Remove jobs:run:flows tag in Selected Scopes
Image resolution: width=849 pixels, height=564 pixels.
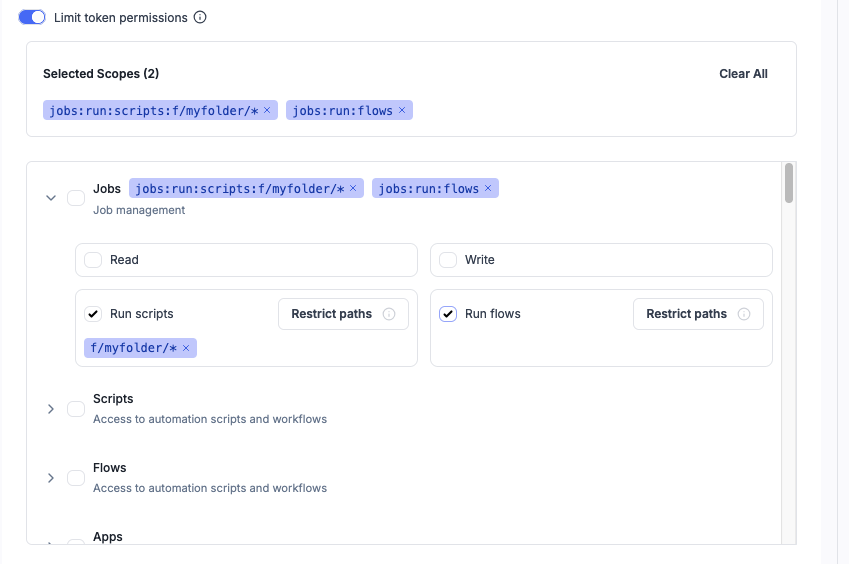tap(402, 110)
